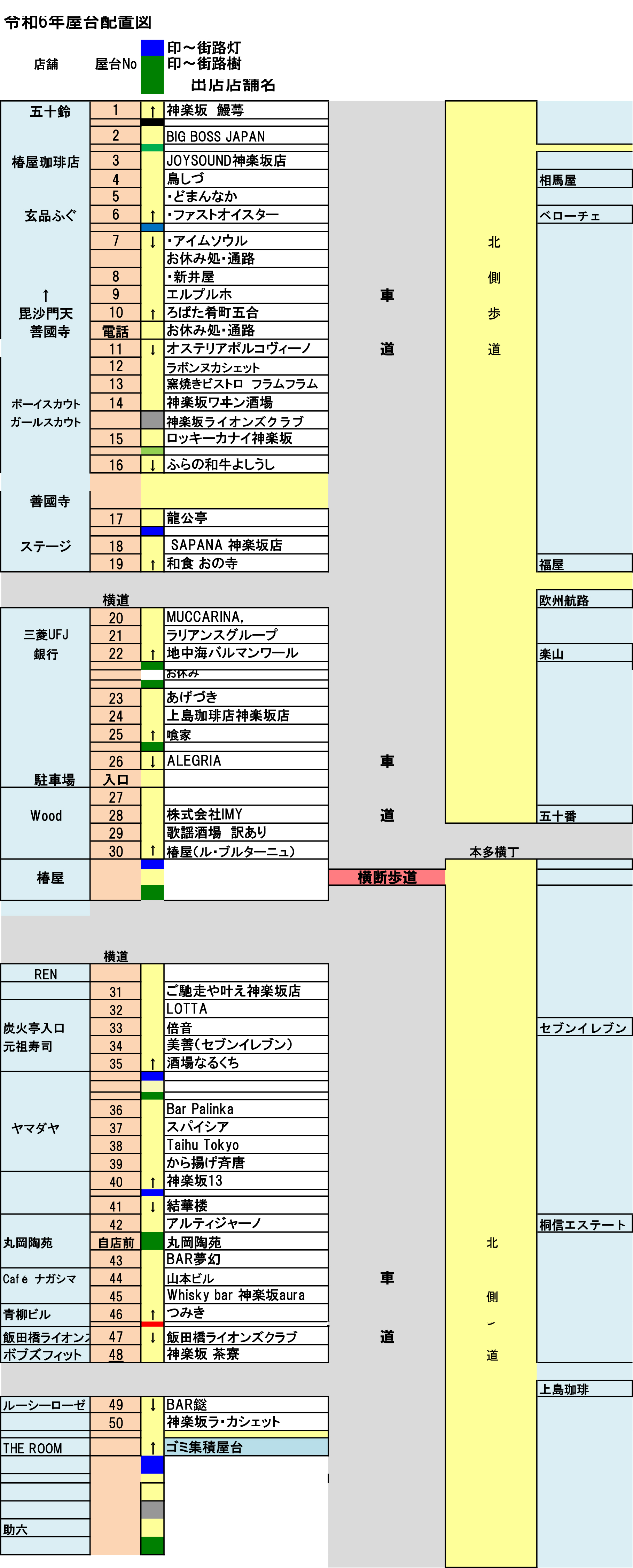Select the 神楽坂 鰻萼 cell

pyautogui.click(x=246, y=110)
